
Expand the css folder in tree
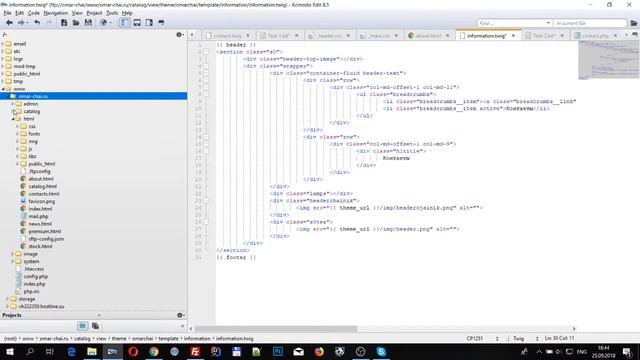(x=18, y=126)
